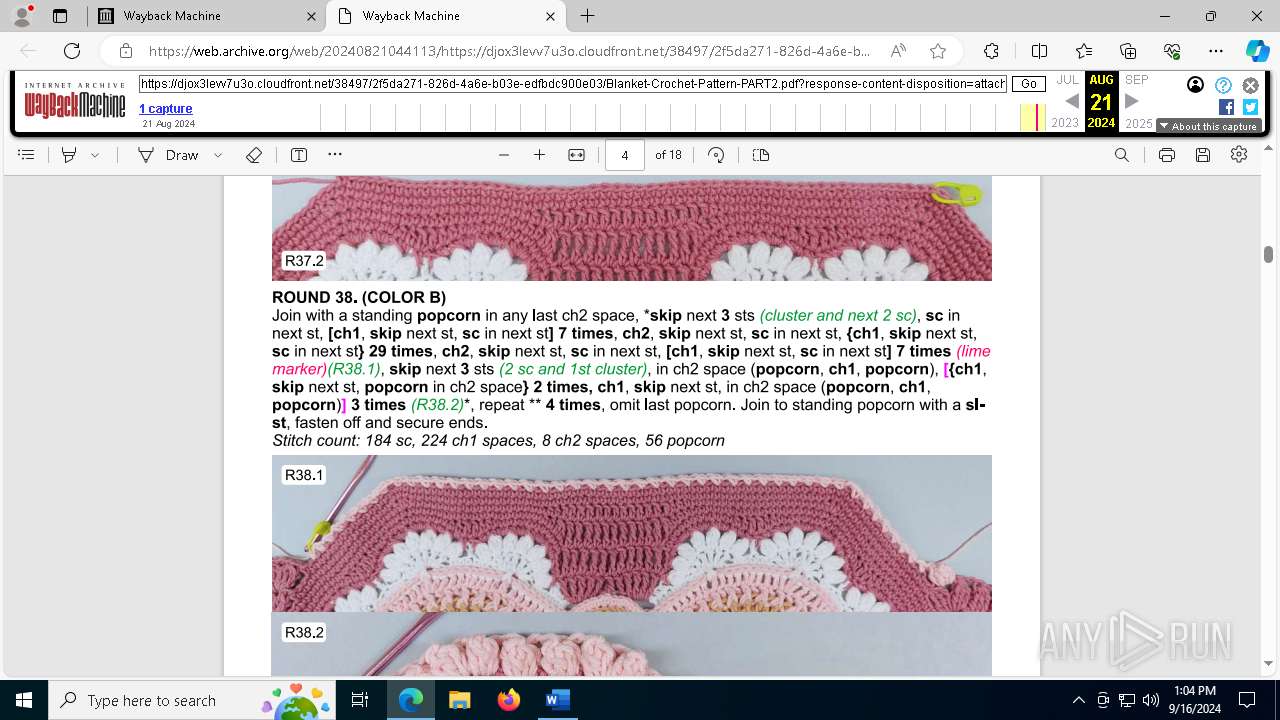Click the Wayback Machine URL field
This screenshot has width=1280, height=720.
[x=572, y=84]
